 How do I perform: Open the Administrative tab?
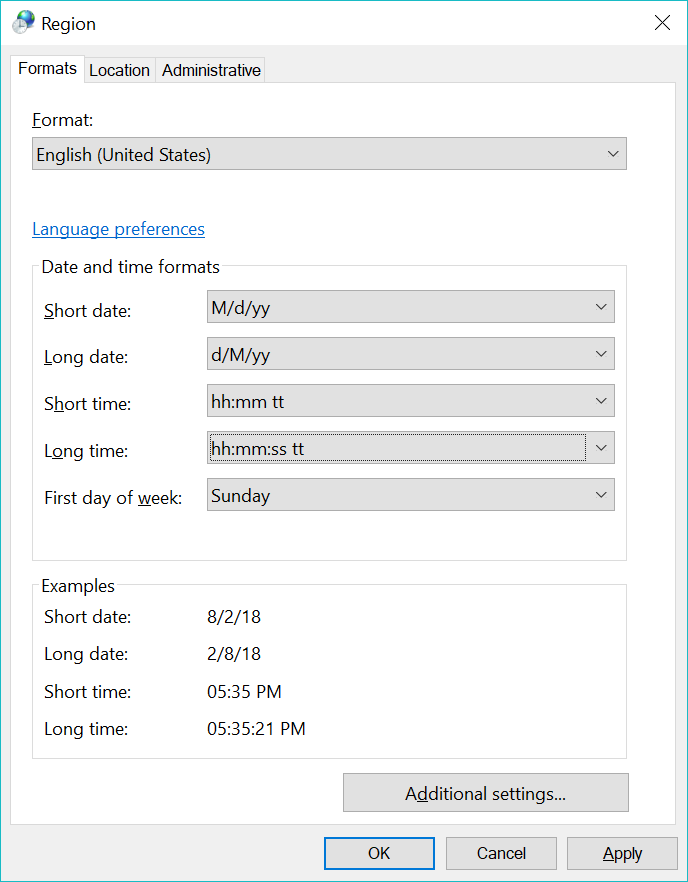click(211, 70)
